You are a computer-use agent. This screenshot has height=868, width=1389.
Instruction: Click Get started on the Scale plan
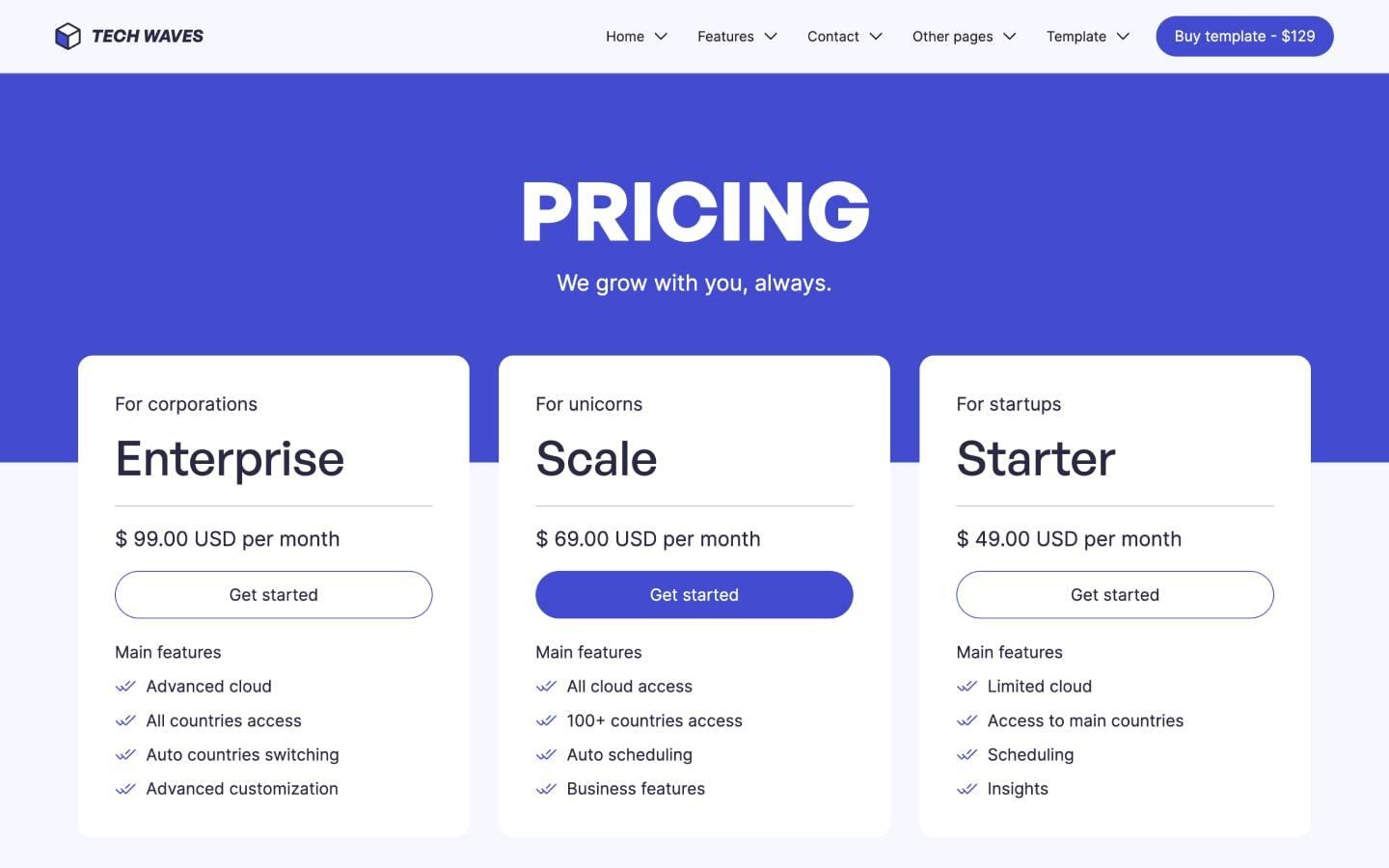[x=694, y=594]
